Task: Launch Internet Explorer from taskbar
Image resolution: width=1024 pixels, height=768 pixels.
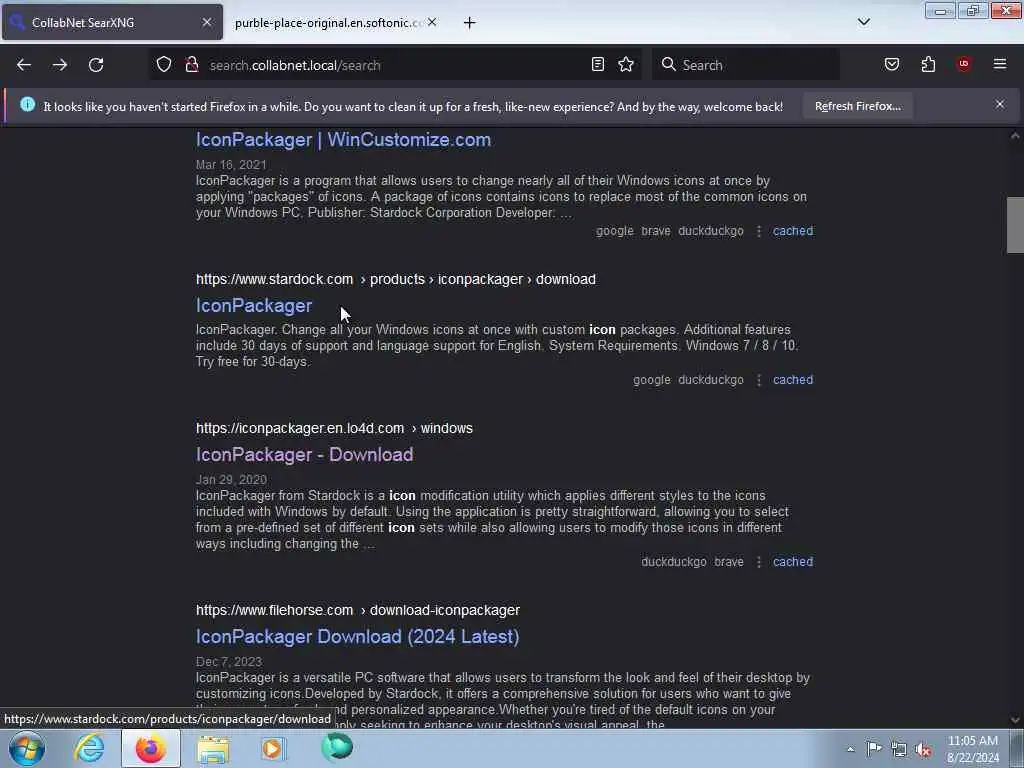Action: pos(89,748)
